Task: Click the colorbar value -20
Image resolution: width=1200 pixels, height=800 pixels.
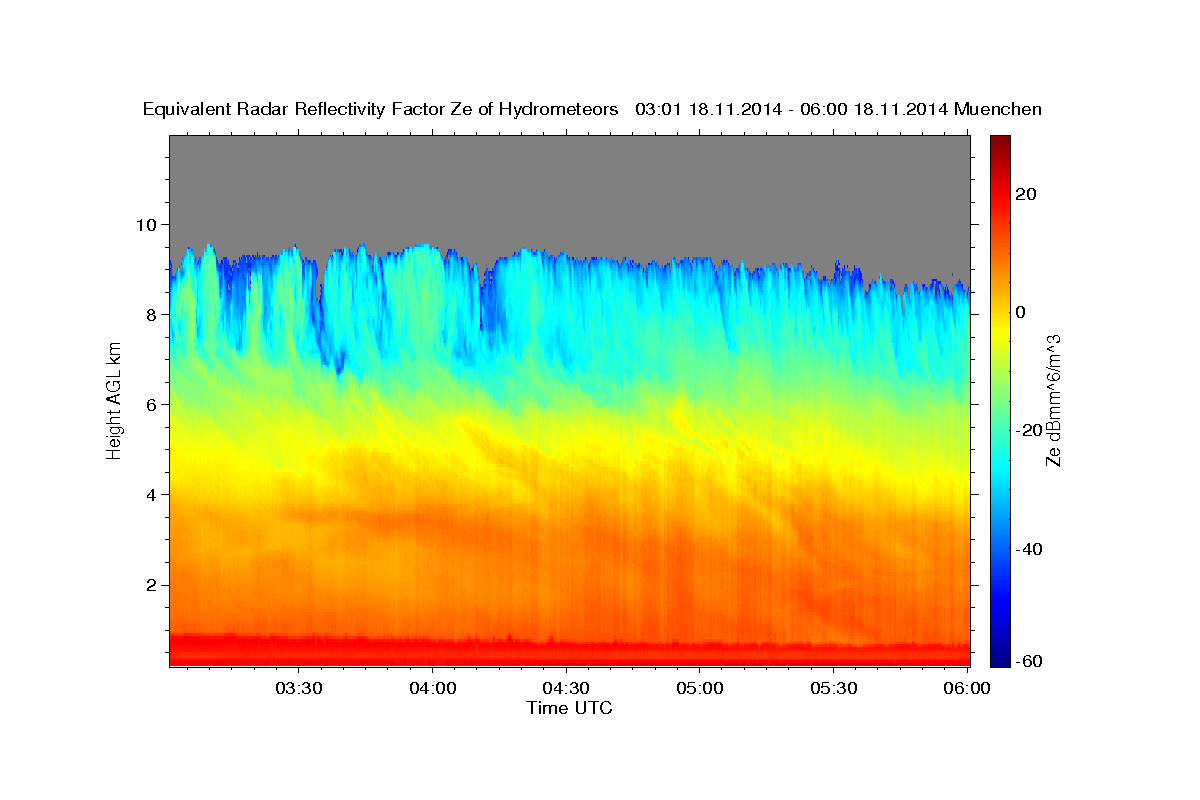Action: pyautogui.click(x=1029, y=430)
